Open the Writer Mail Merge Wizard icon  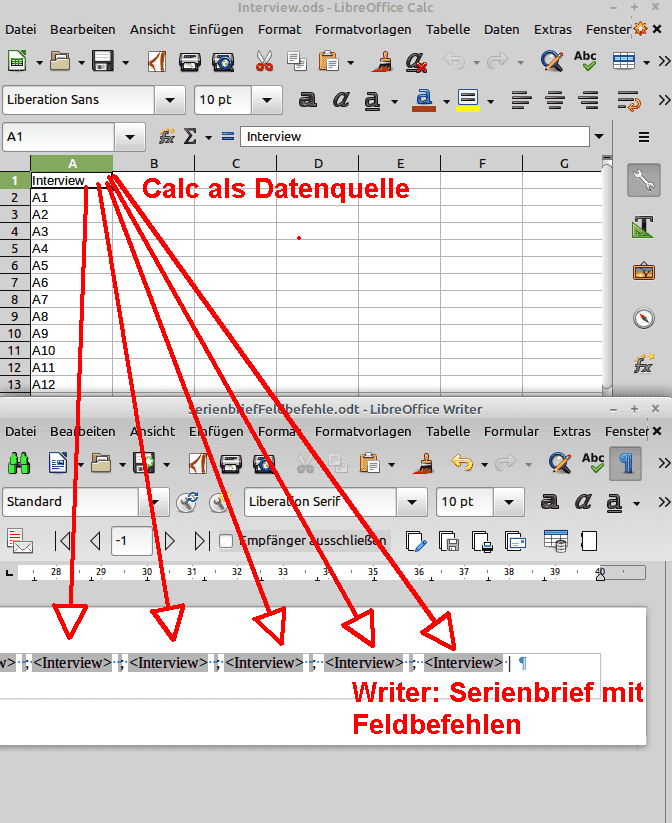click(20, 541)
